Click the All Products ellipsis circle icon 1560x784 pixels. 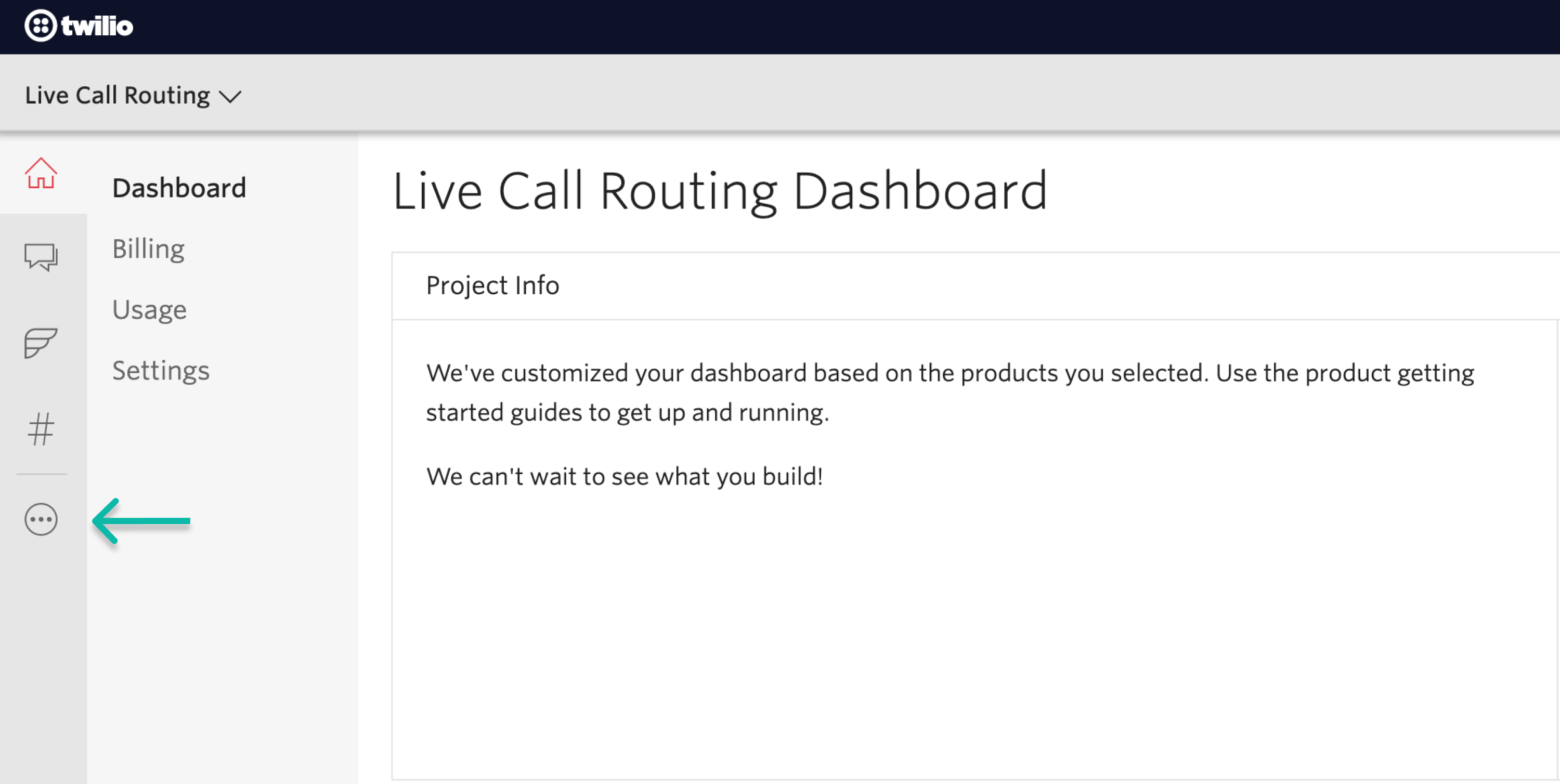[x=41, y=519]
